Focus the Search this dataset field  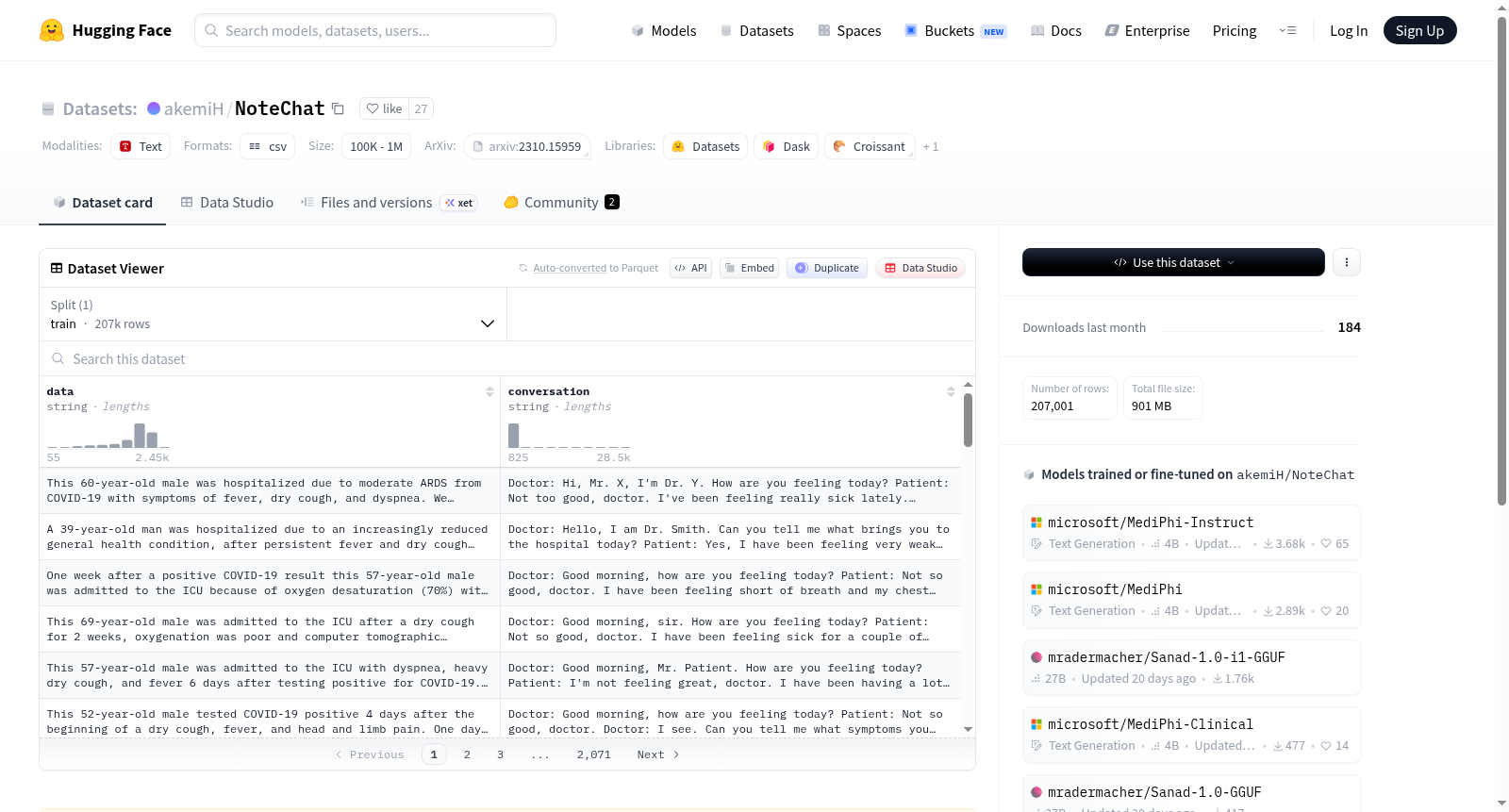507,358
